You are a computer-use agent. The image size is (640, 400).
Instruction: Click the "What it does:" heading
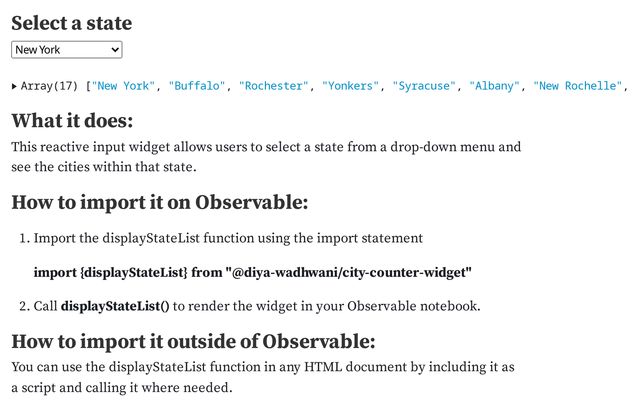(x=72, y=121)
